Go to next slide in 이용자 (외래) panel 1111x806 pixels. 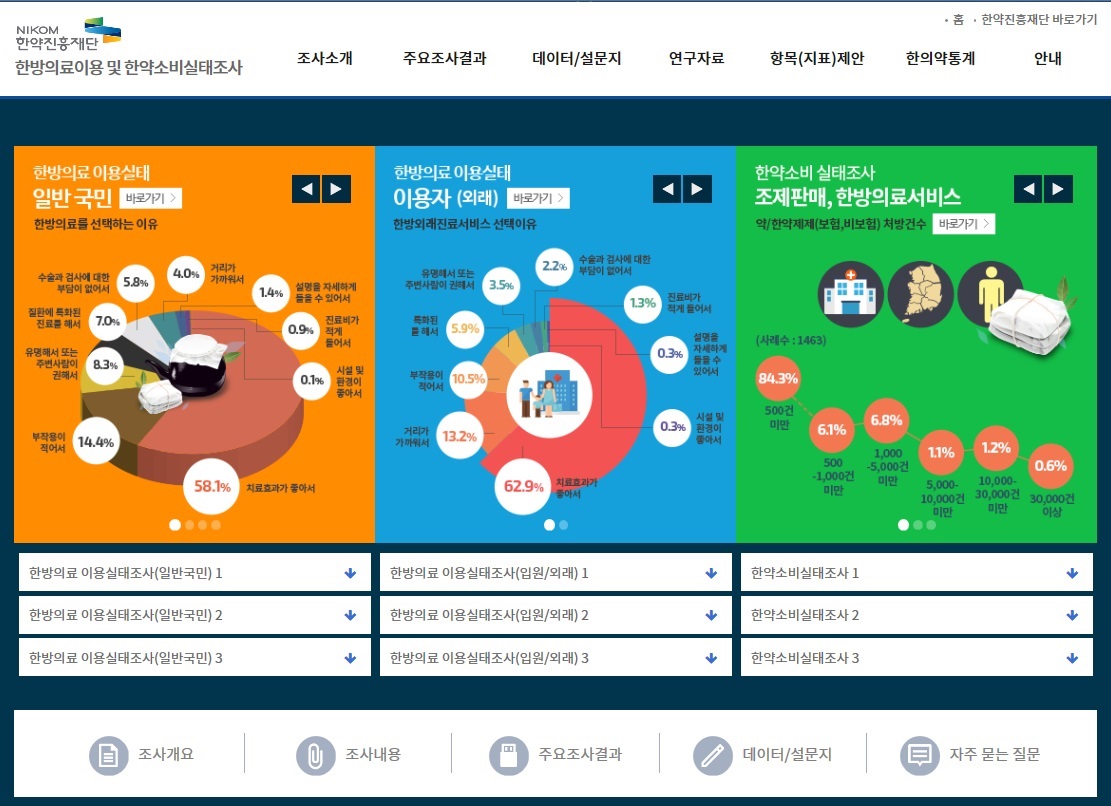(697, 188)
